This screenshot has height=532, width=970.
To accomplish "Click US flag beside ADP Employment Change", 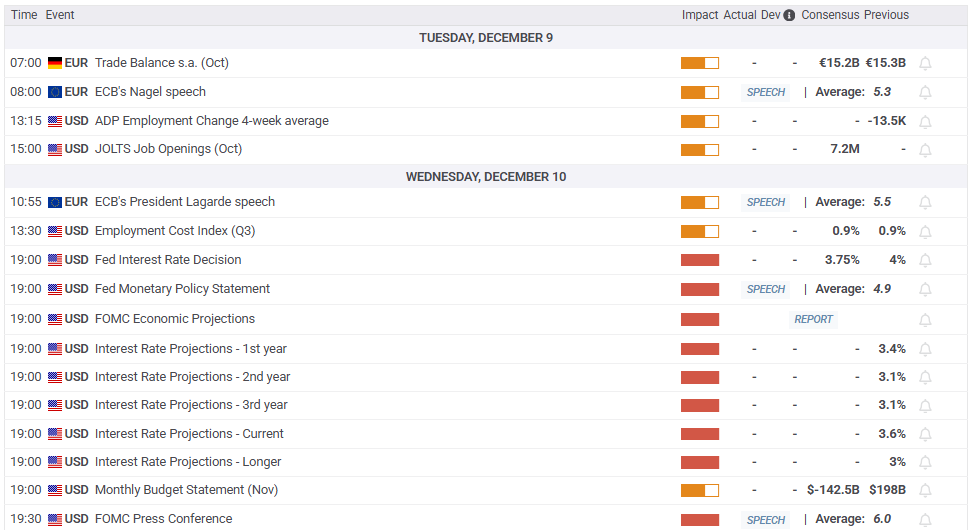I will click(55, 121).
